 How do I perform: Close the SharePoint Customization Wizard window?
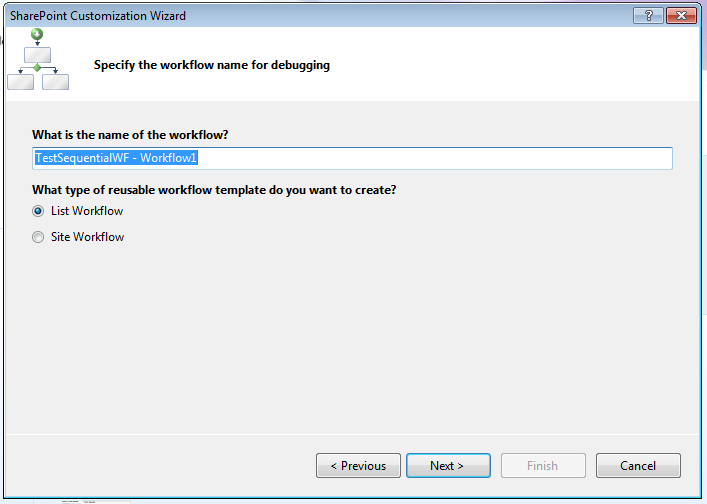(x=679, y=15)
